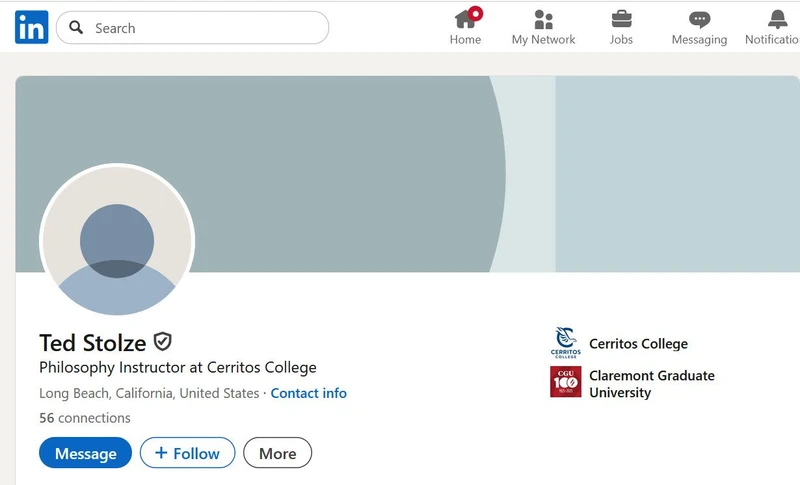This screenshot has height=485, width=800.
Task: Click the verification shield badge beside Ted Stolze
Action: [x=163, y=341]
